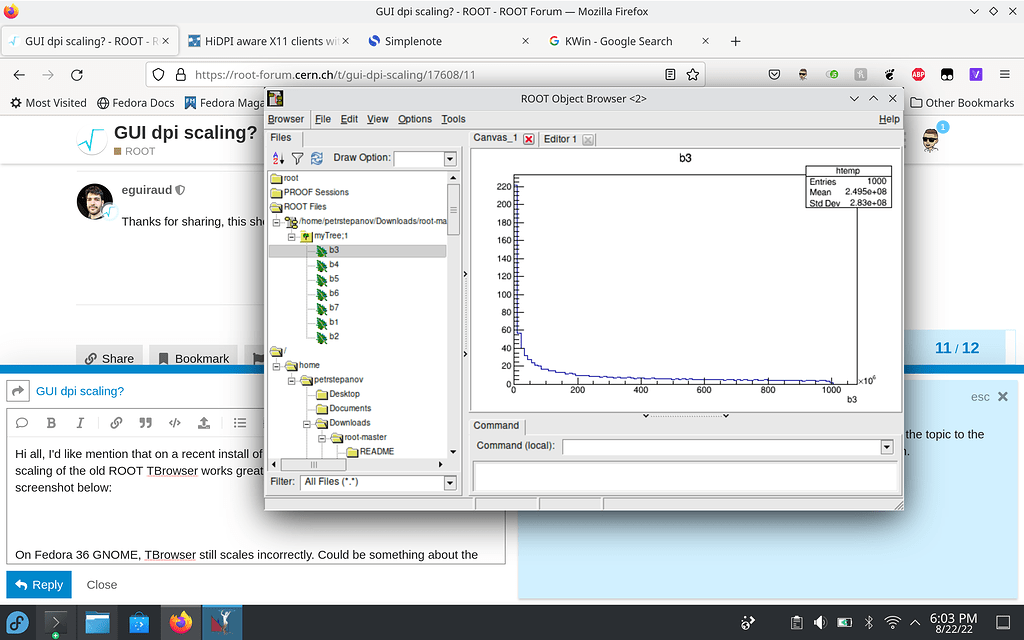1024x640 pixels.
Task: Open the Tools menu in ROOT
Action: click(453, 119)
